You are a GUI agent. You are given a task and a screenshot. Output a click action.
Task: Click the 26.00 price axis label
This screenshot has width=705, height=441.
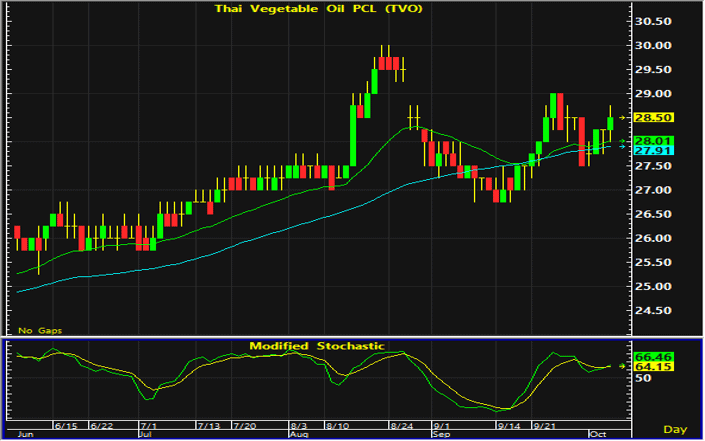(653, 238)
